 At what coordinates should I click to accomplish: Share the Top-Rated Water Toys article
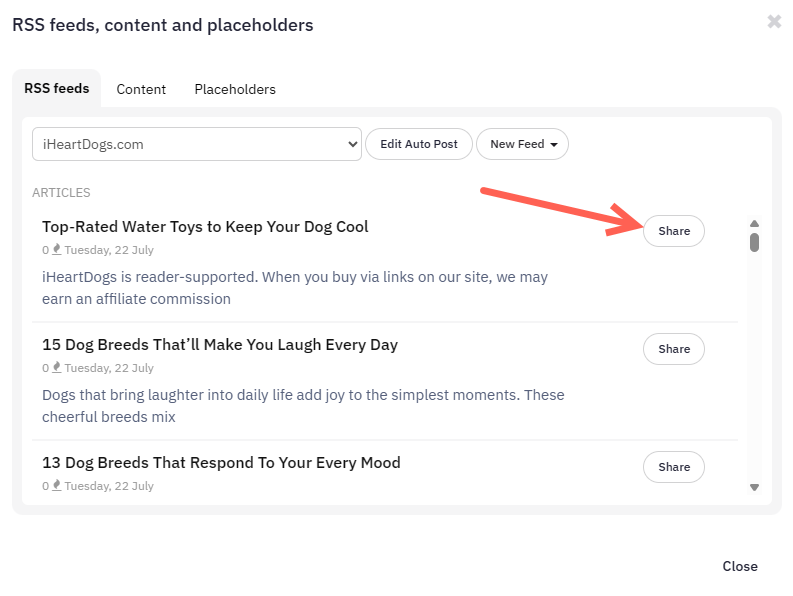(674, 231)
